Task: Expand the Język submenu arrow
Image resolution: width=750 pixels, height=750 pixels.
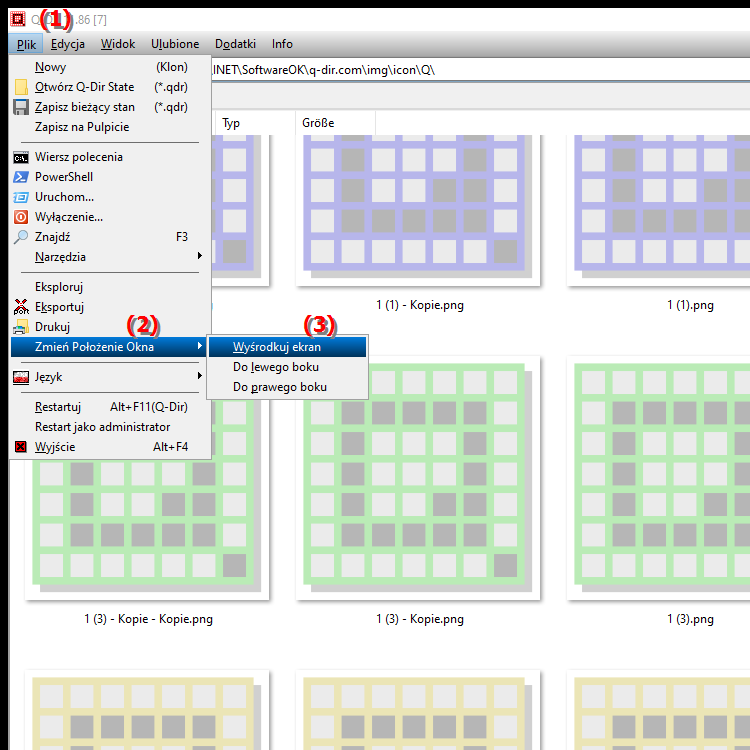Action: [x=200, y=377]
